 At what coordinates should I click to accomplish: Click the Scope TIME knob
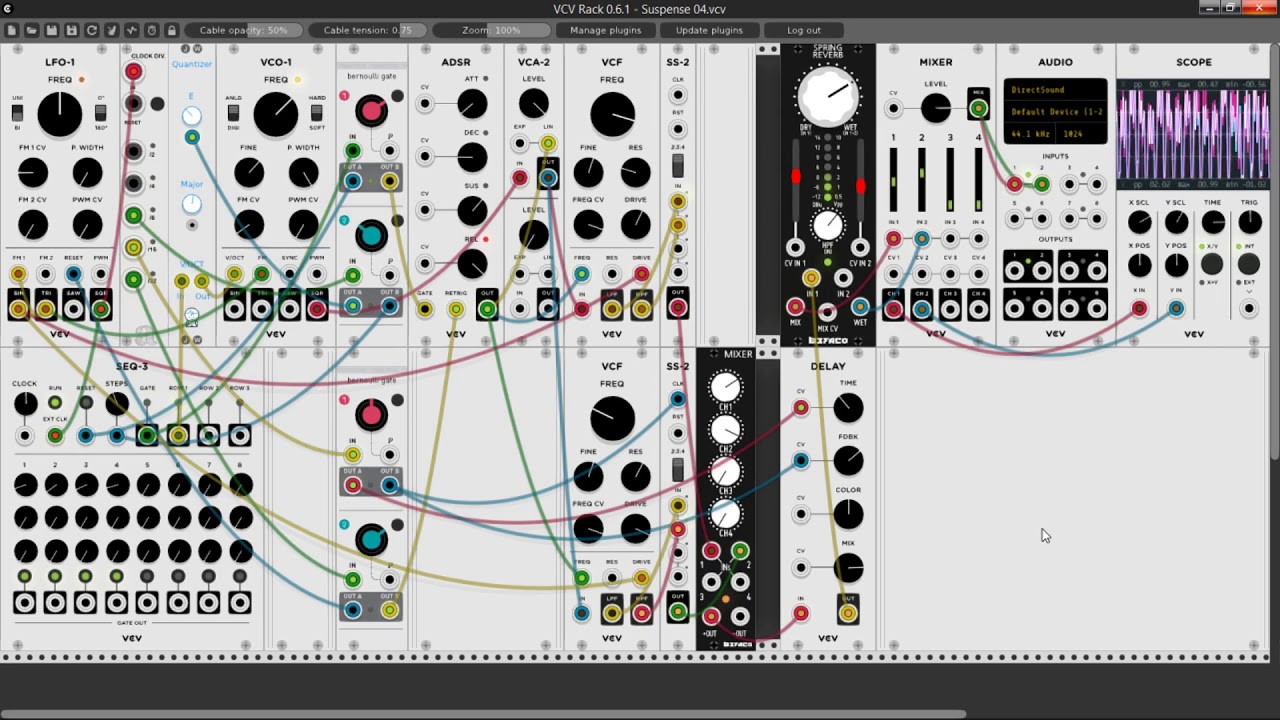coord(1213,222)
